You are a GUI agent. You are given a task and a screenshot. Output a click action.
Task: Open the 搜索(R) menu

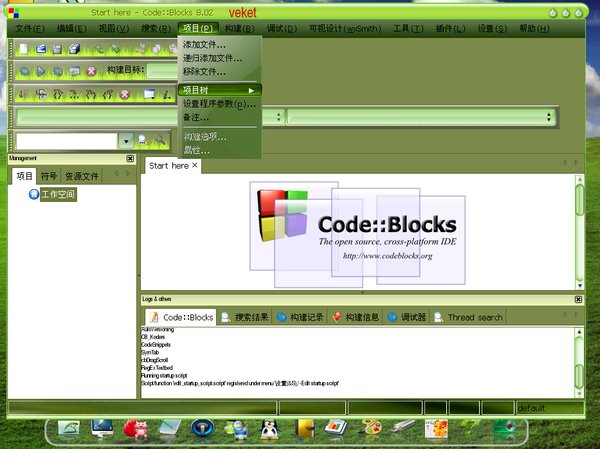(x=156, y=29)
